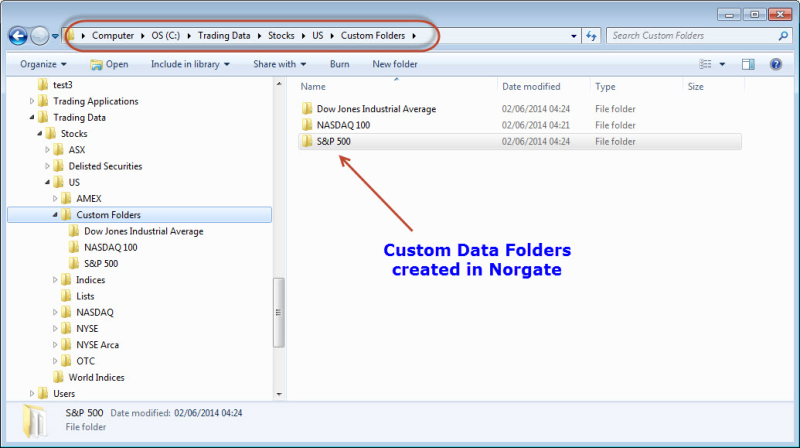Expand the NYSE Arca tree node

pyautogui.click(x=55, y=345)
